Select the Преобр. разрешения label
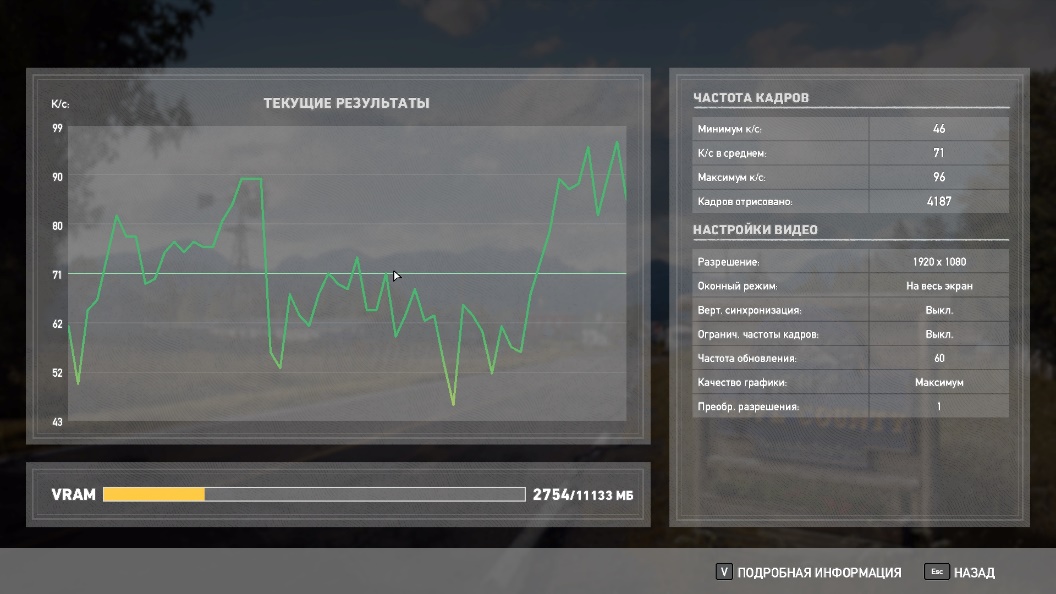This screenshot has height=594, width=1056. [748, 407]
